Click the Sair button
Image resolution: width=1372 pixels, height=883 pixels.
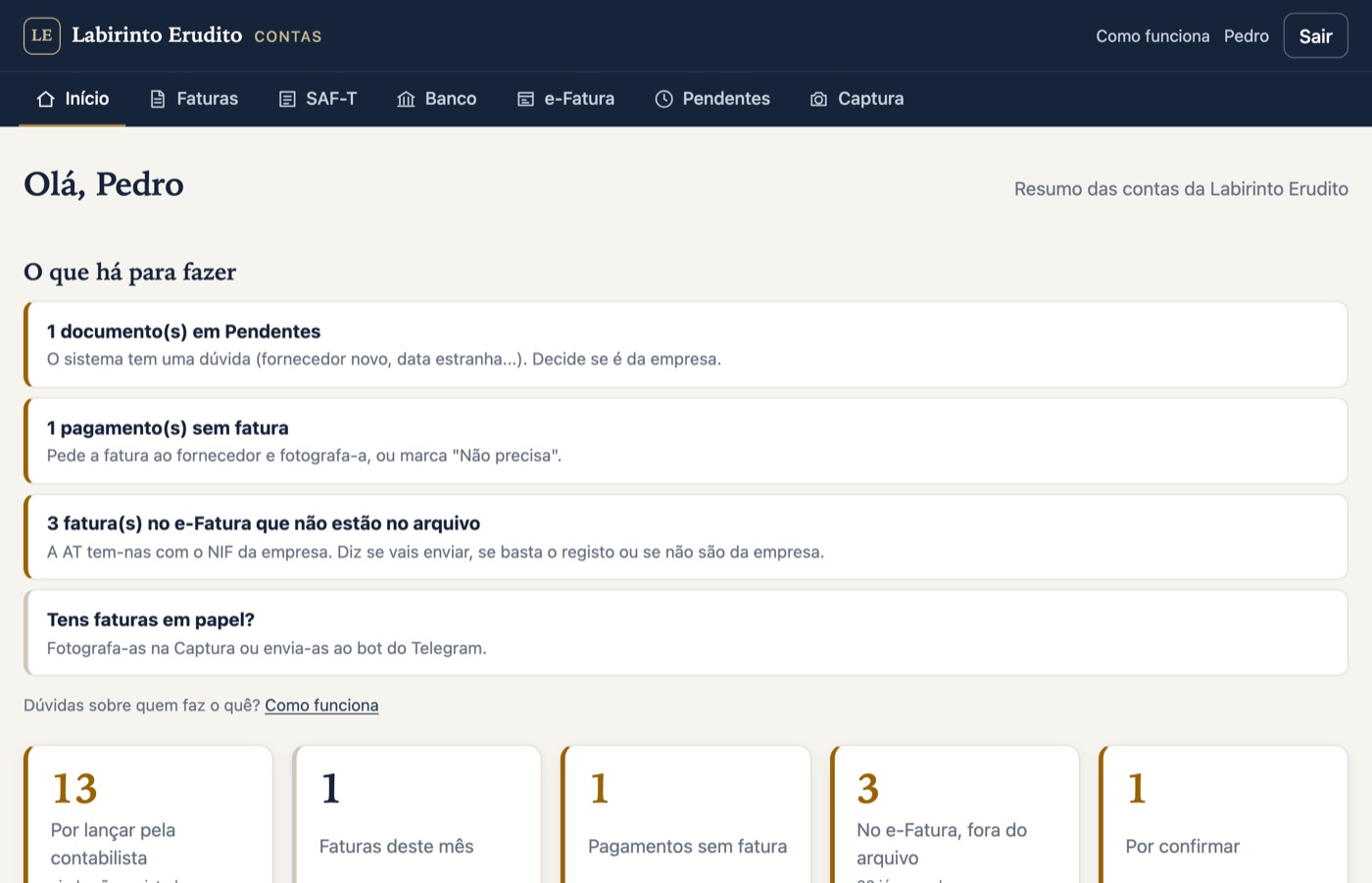click(1315, 36)
